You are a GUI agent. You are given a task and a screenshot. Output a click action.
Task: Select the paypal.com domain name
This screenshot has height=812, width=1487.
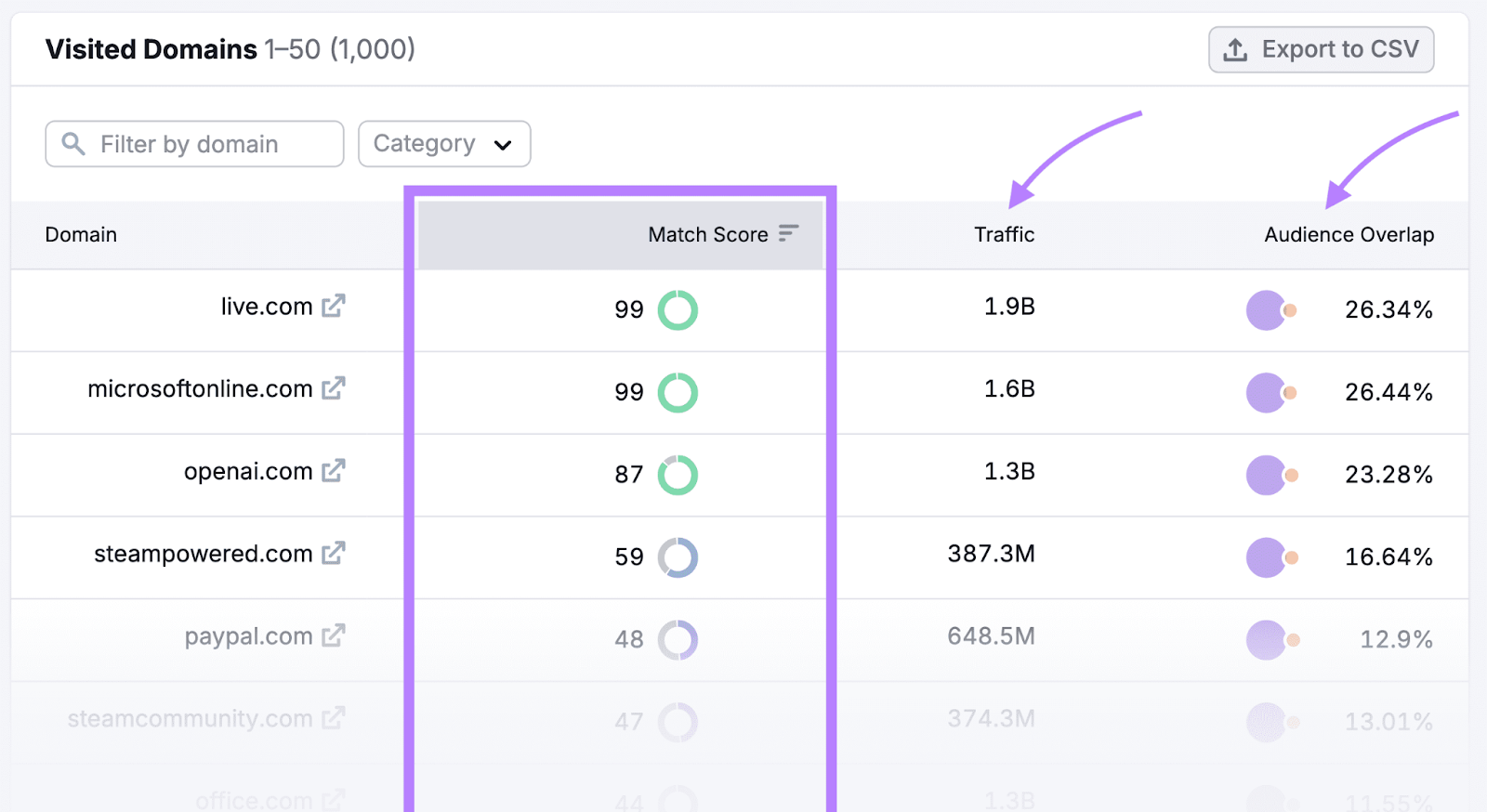[248, 636]
